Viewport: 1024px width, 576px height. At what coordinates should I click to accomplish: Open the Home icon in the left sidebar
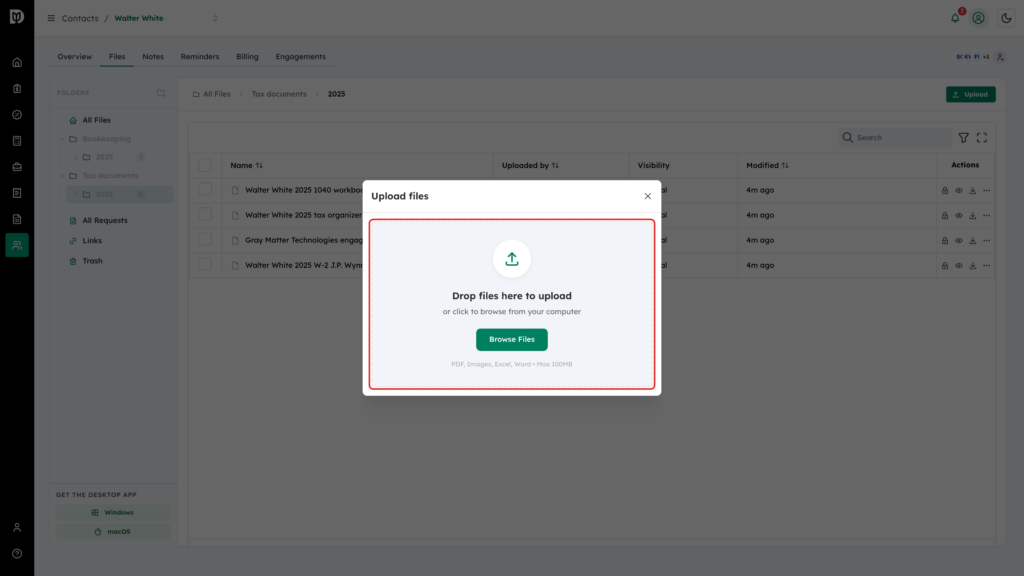click(x=17, y=63)
